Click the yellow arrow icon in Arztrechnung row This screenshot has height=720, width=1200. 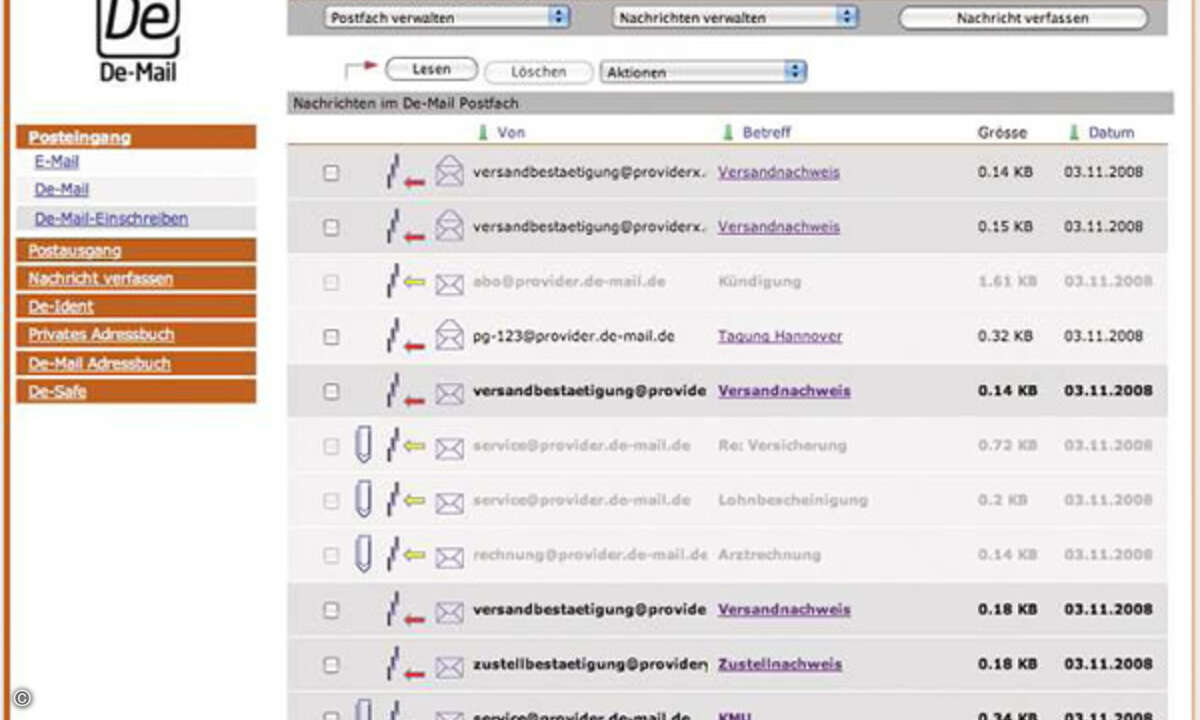pyautogui.click(x=414, y=556)
